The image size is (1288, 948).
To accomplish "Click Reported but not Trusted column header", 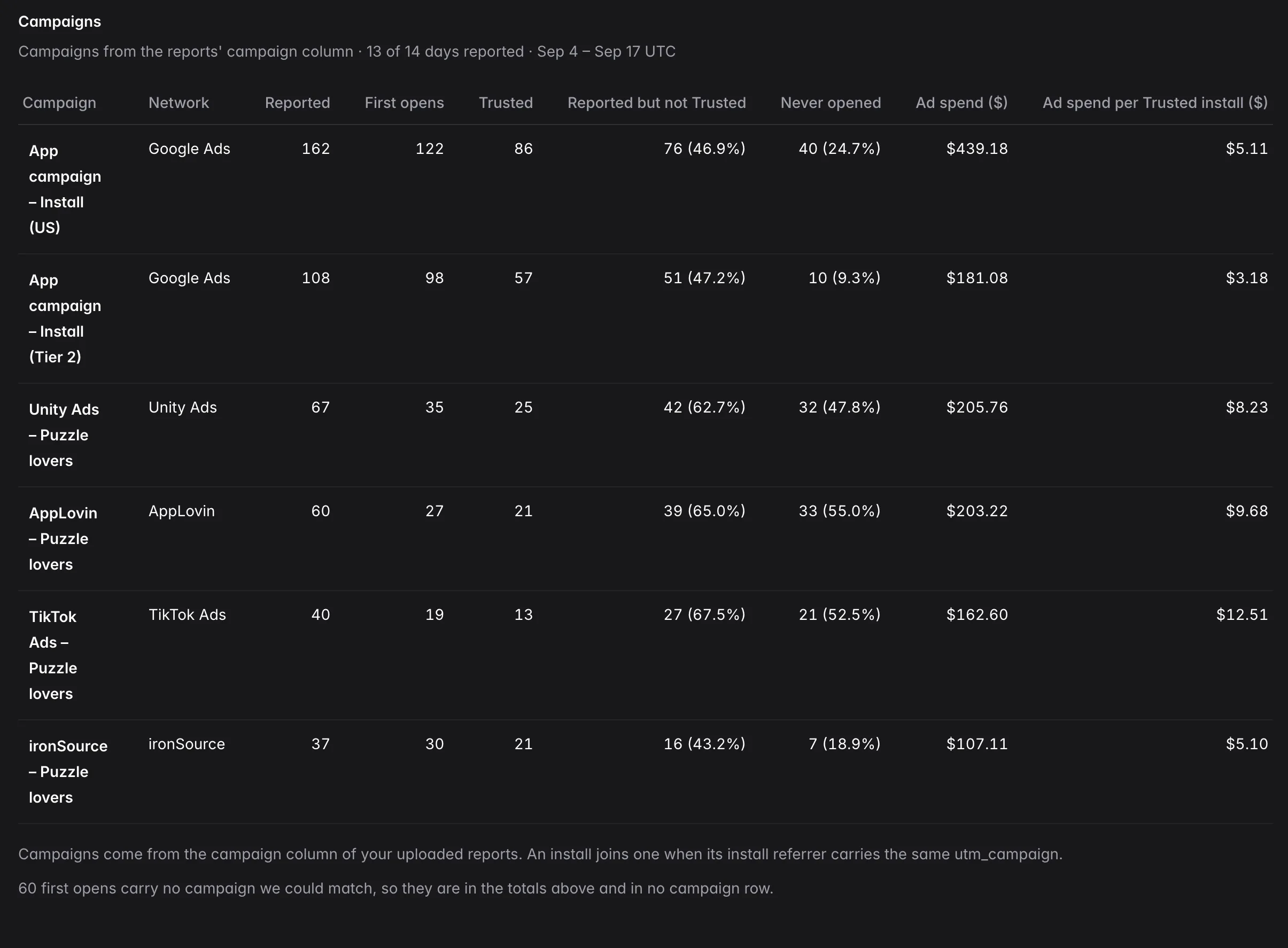I will (x=657, y=103).
